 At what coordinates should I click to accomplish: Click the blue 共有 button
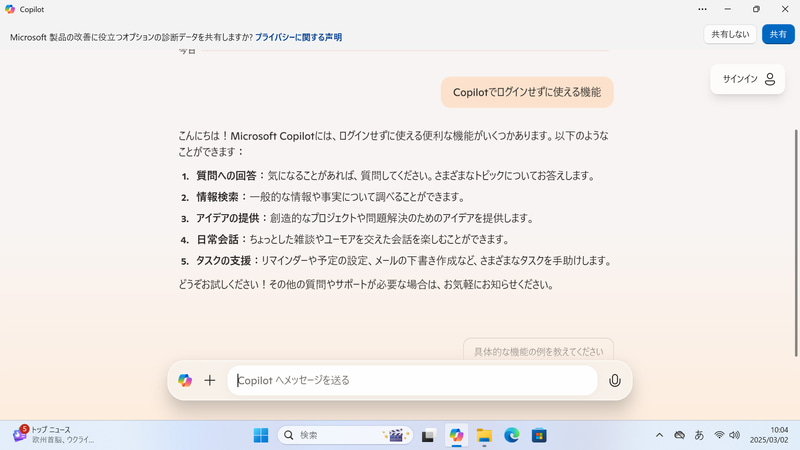778,34
